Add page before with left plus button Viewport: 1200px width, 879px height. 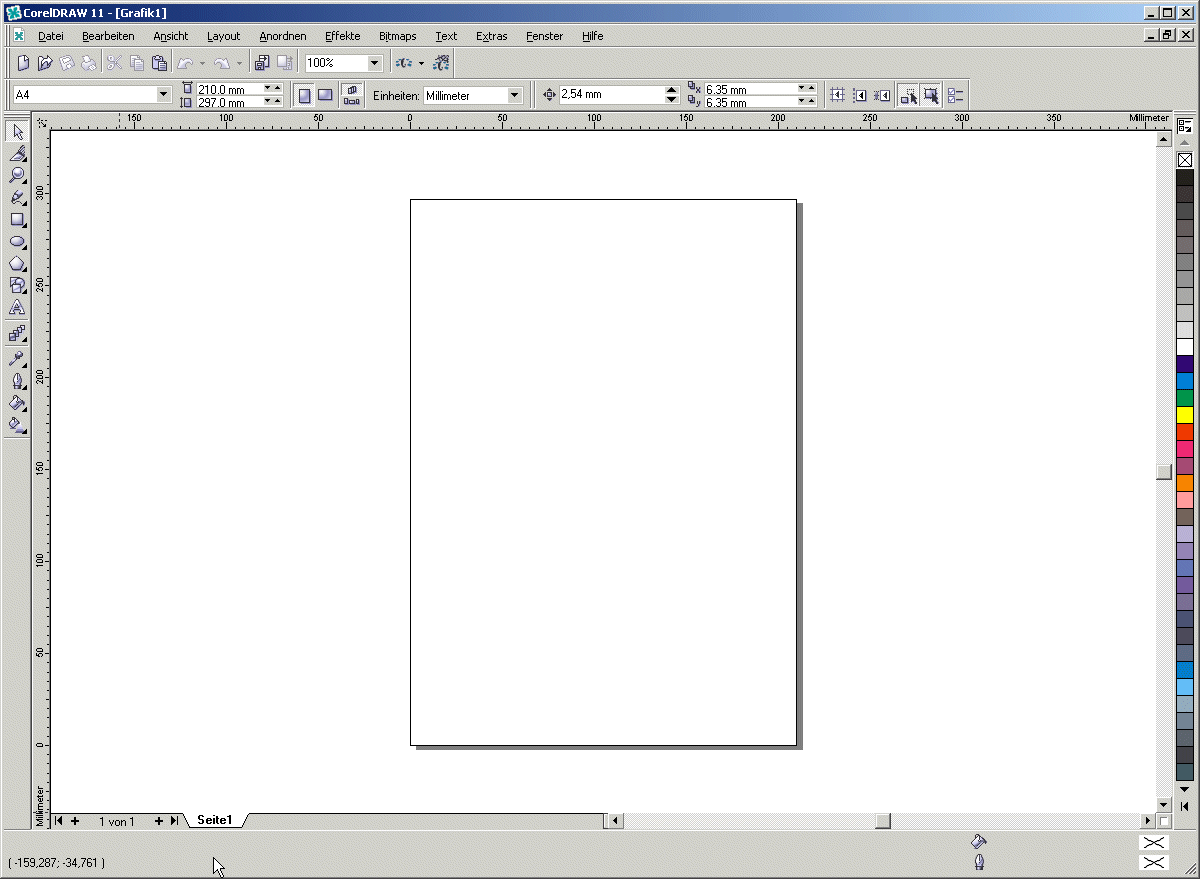tap(75, 821)
